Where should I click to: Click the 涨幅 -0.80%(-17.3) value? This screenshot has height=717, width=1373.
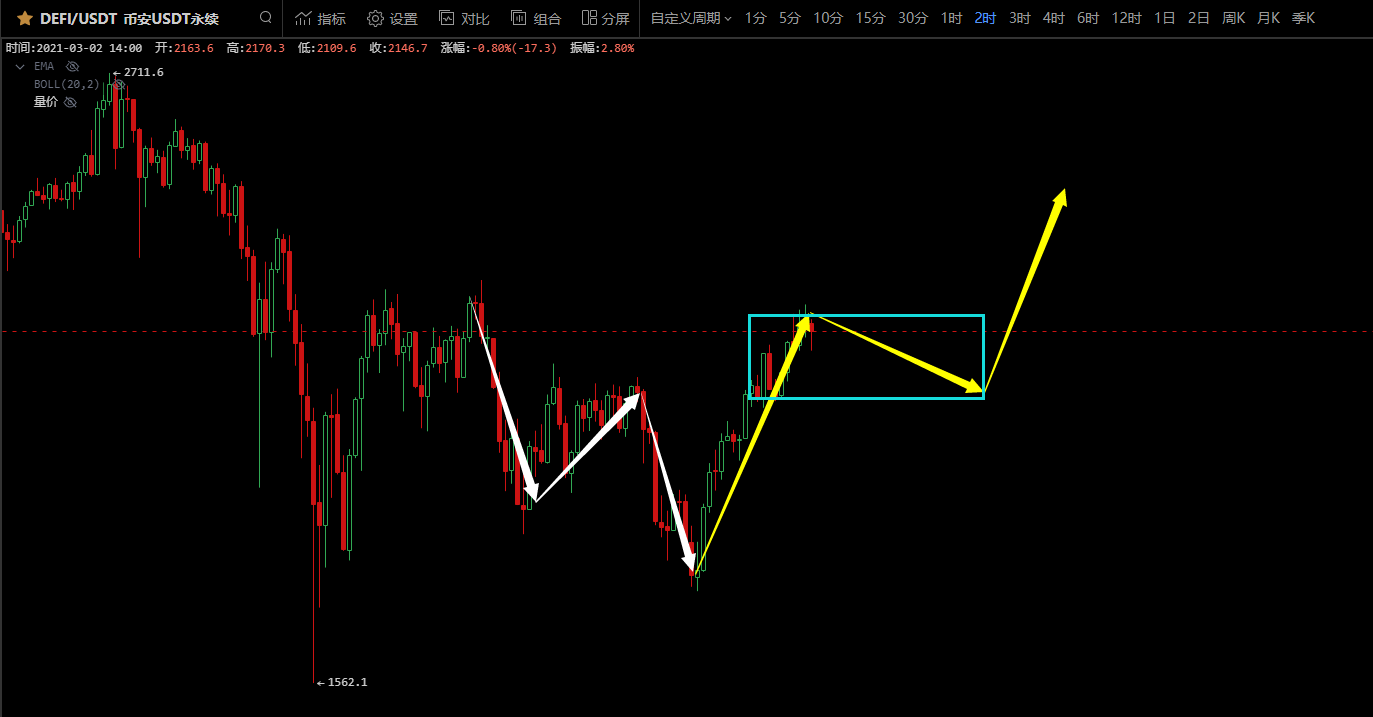coord(514,48)
